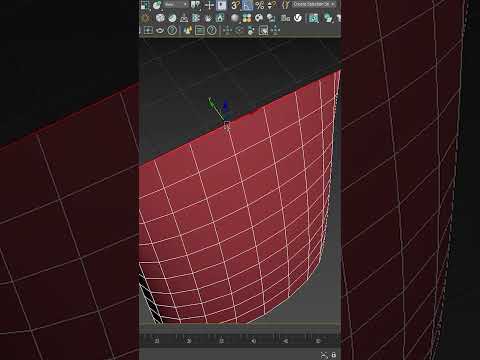480x360 pixels.
Task: Open the gray sphere Material Editor icon
Action: [x=235, y=18]
